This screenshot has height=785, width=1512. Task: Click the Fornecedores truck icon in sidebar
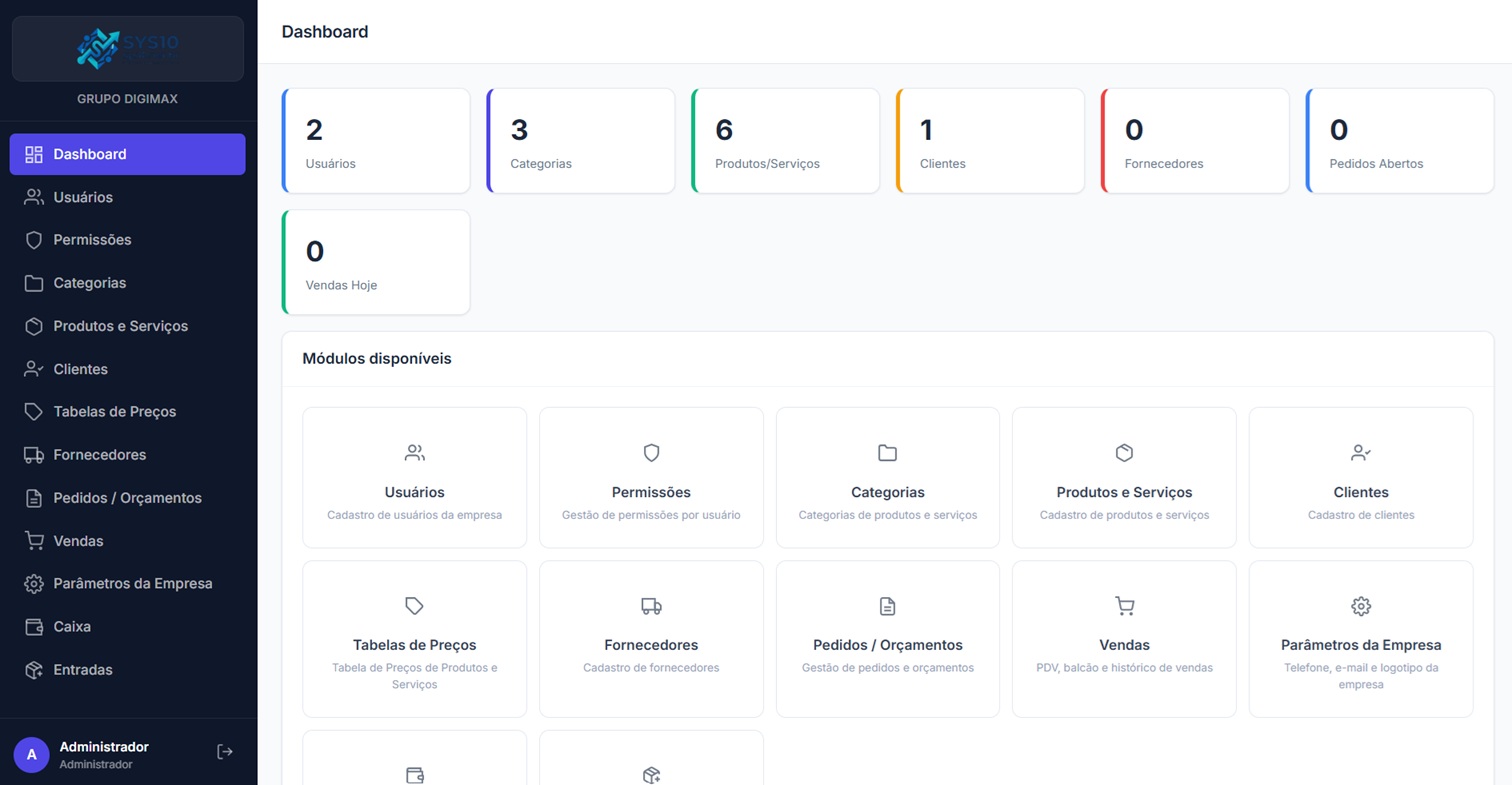point(34,455)
